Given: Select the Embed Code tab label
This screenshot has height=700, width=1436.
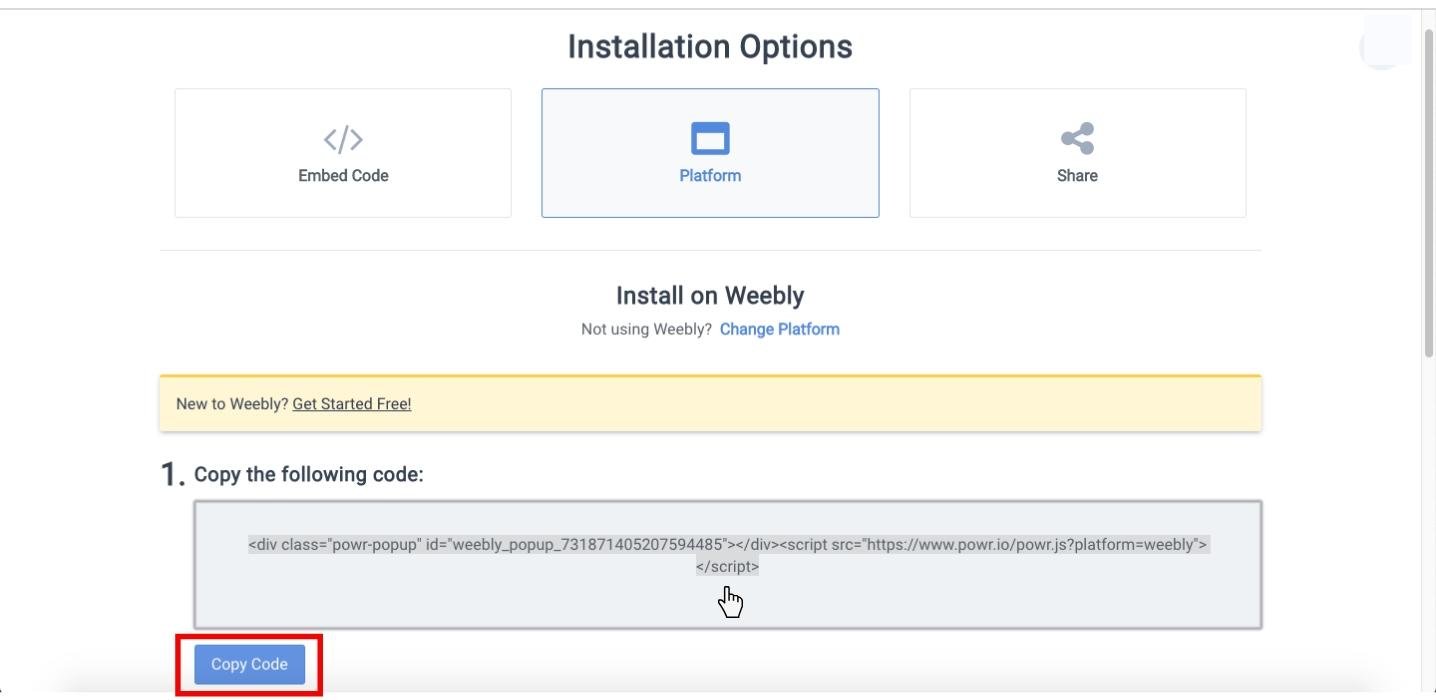Looking at the screenshot, I should (x=343, y=175).
